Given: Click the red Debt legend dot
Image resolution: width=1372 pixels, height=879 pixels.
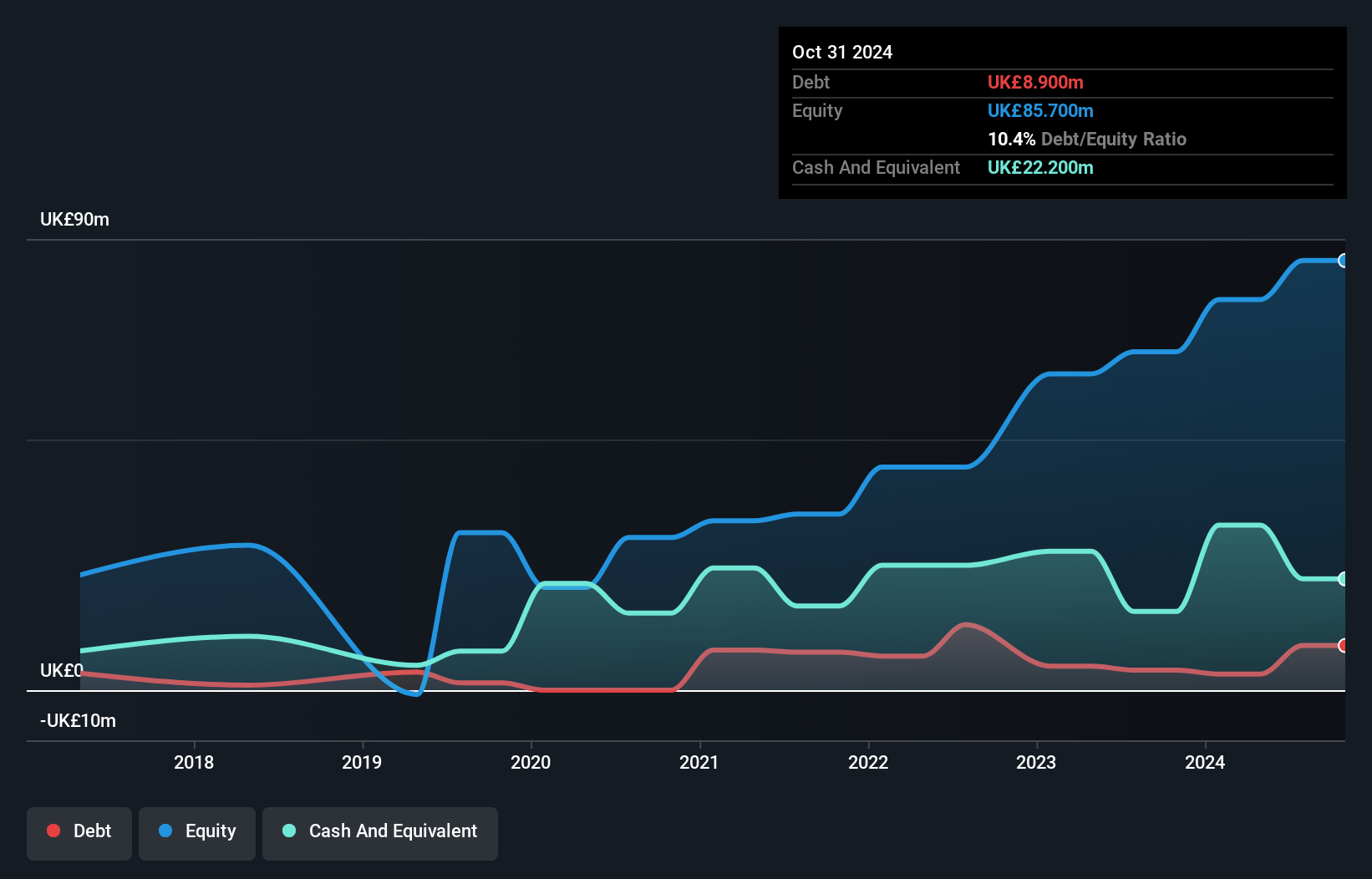Looking at the screenshot, I should pos(53,831).
